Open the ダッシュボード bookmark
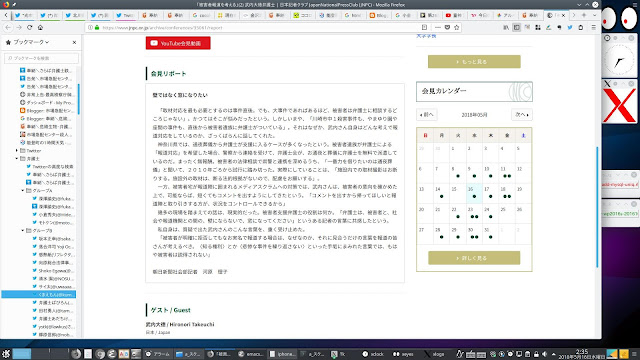This screenshot has height=360, width=640. (x=46, y=102)
